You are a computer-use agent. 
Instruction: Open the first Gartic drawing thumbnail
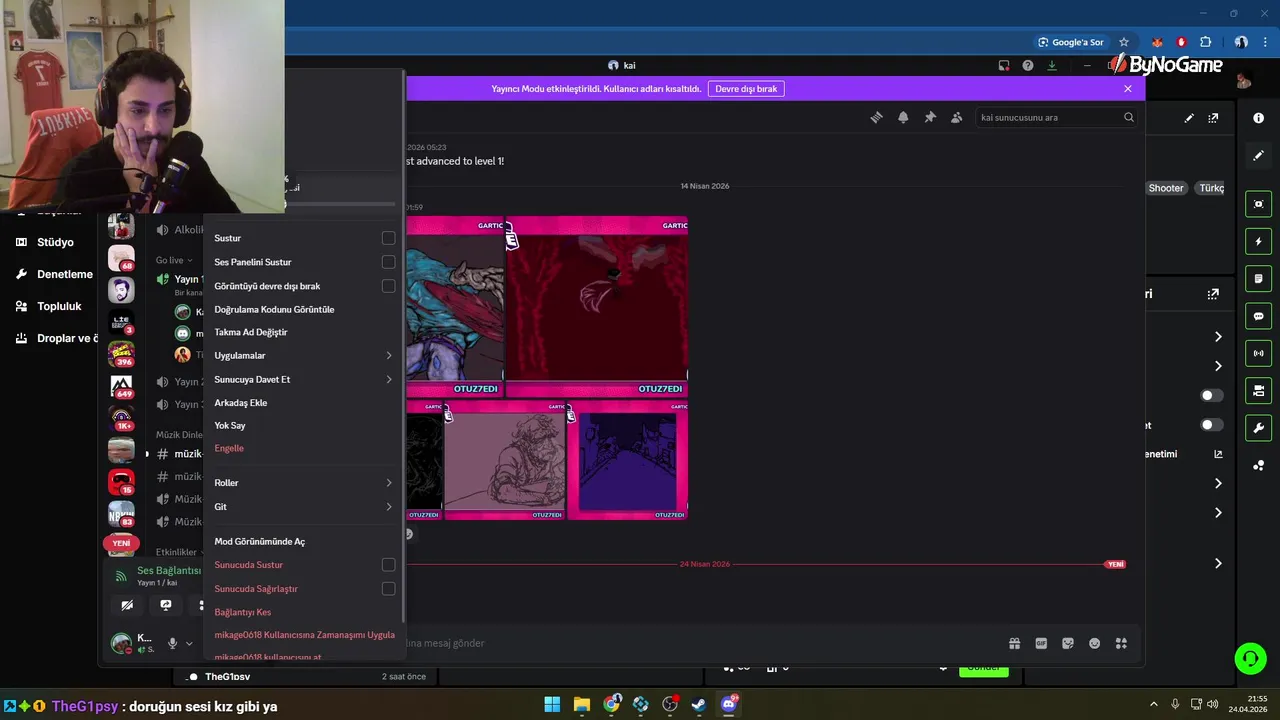tap(455, 307)
